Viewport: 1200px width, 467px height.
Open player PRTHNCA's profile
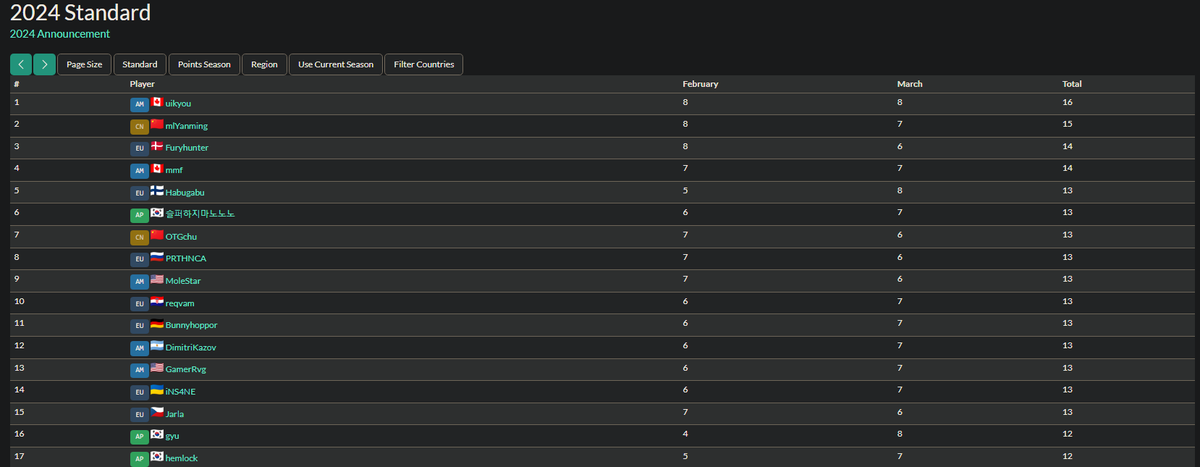(186, 258)
